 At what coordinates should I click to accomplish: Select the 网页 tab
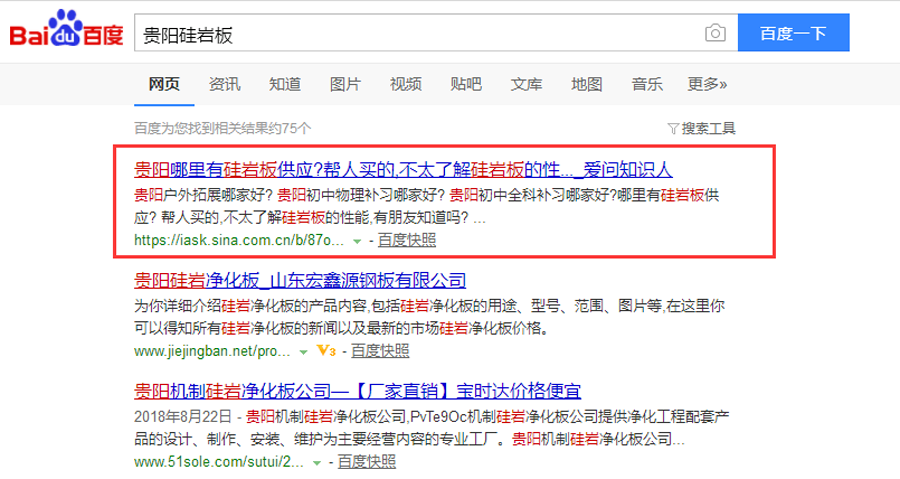(164, 84)
